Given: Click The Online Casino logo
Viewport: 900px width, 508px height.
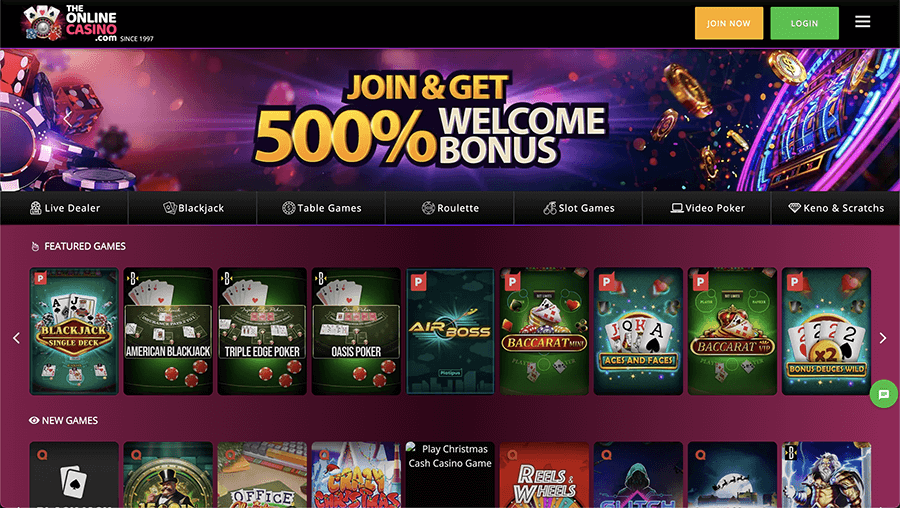Looking at the screenshot, I should [x=87, y=24].
